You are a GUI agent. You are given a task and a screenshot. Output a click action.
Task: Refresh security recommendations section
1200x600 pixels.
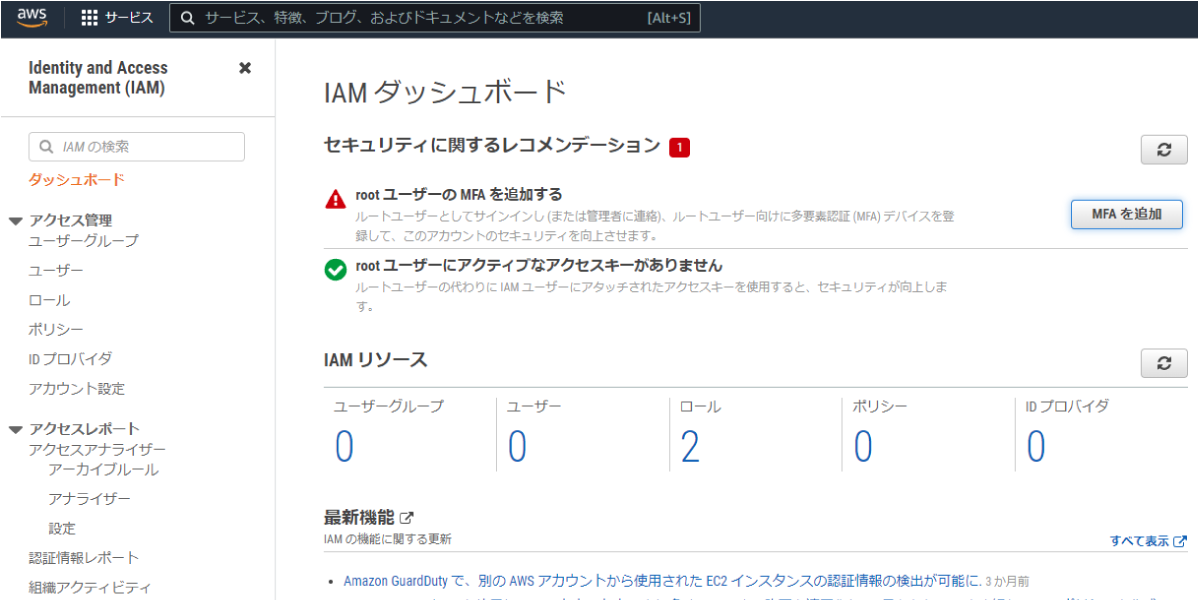[1164, 149]
